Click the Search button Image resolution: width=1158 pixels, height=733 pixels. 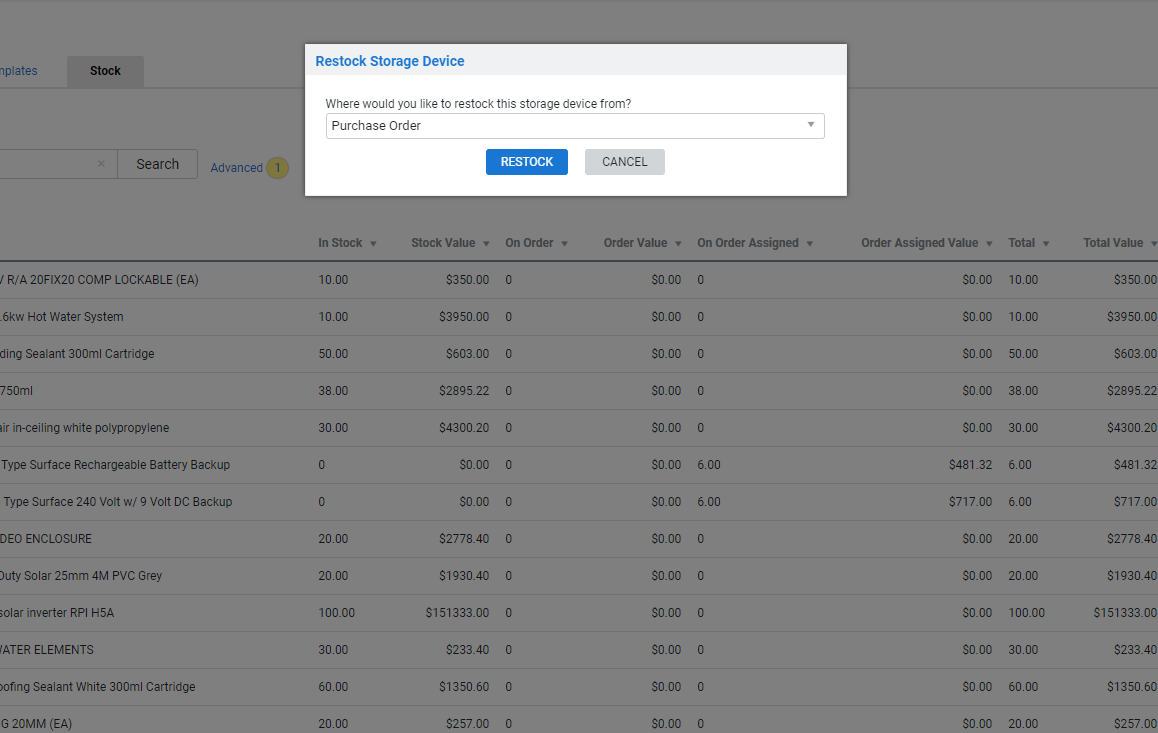click(x=157, y=163)
